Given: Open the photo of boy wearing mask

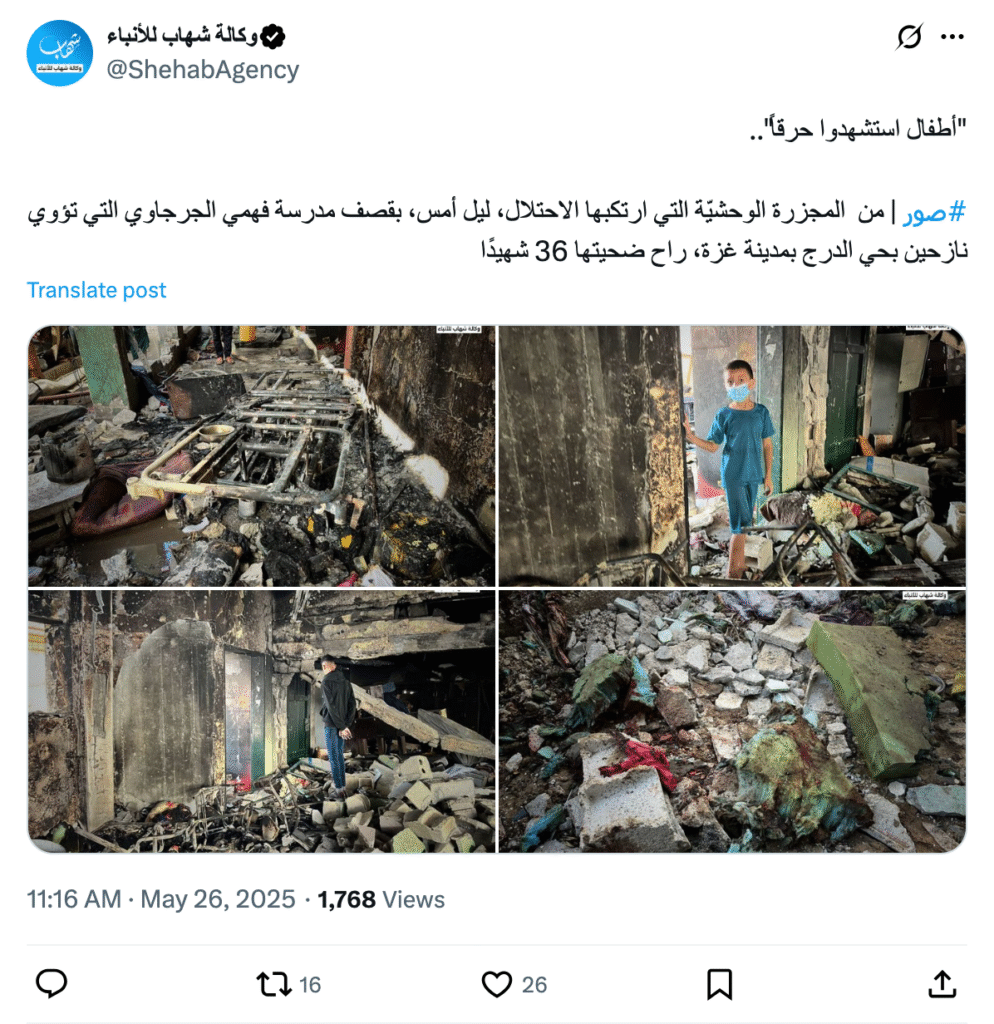Looking at the screenshot, I should tap(732, 456).
